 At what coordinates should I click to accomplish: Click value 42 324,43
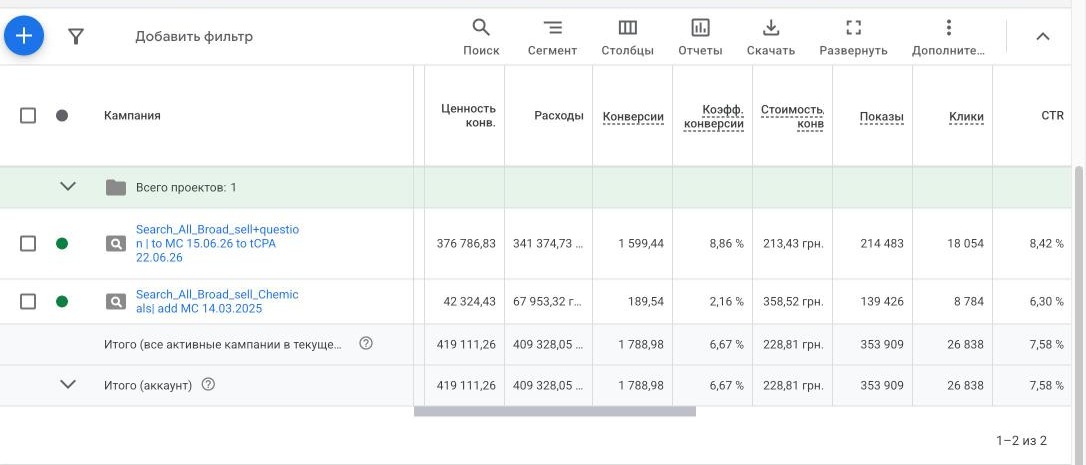coord(470,302)
